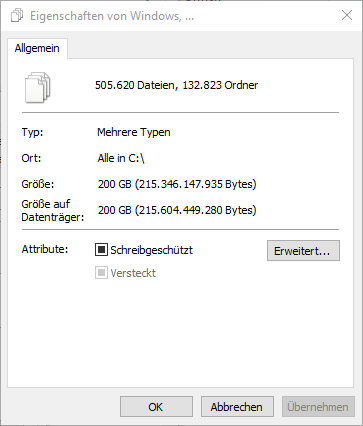Toggle the Schreibgeschützt checkbox
363x426 pixels.
[101, 250]
